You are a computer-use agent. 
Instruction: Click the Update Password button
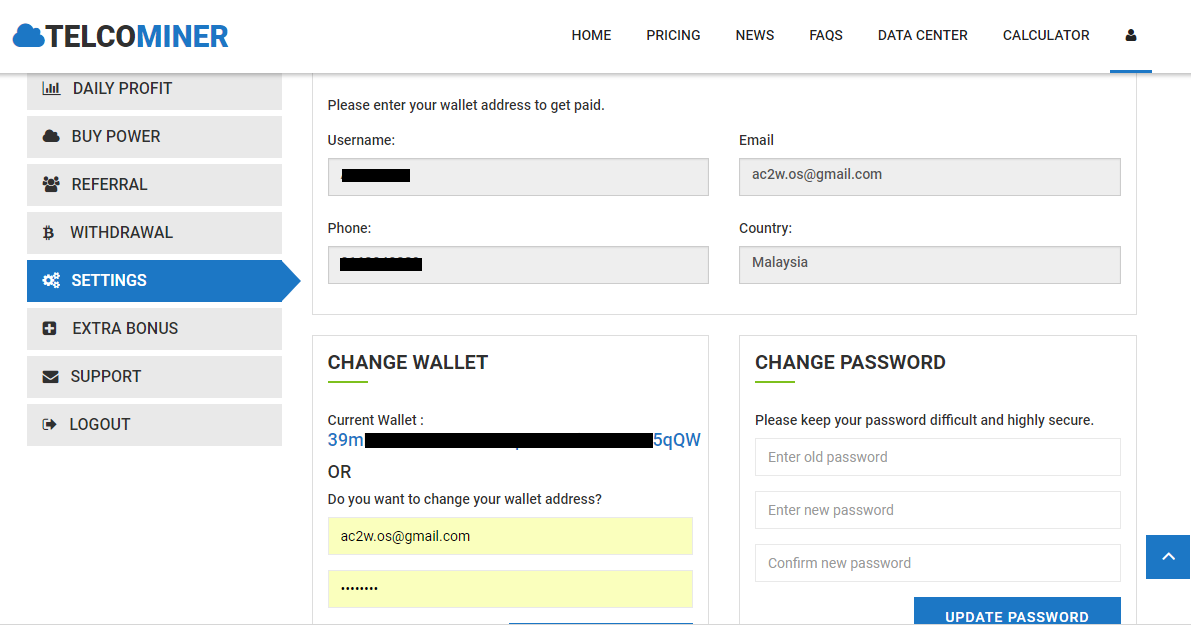pos(1016,613)
